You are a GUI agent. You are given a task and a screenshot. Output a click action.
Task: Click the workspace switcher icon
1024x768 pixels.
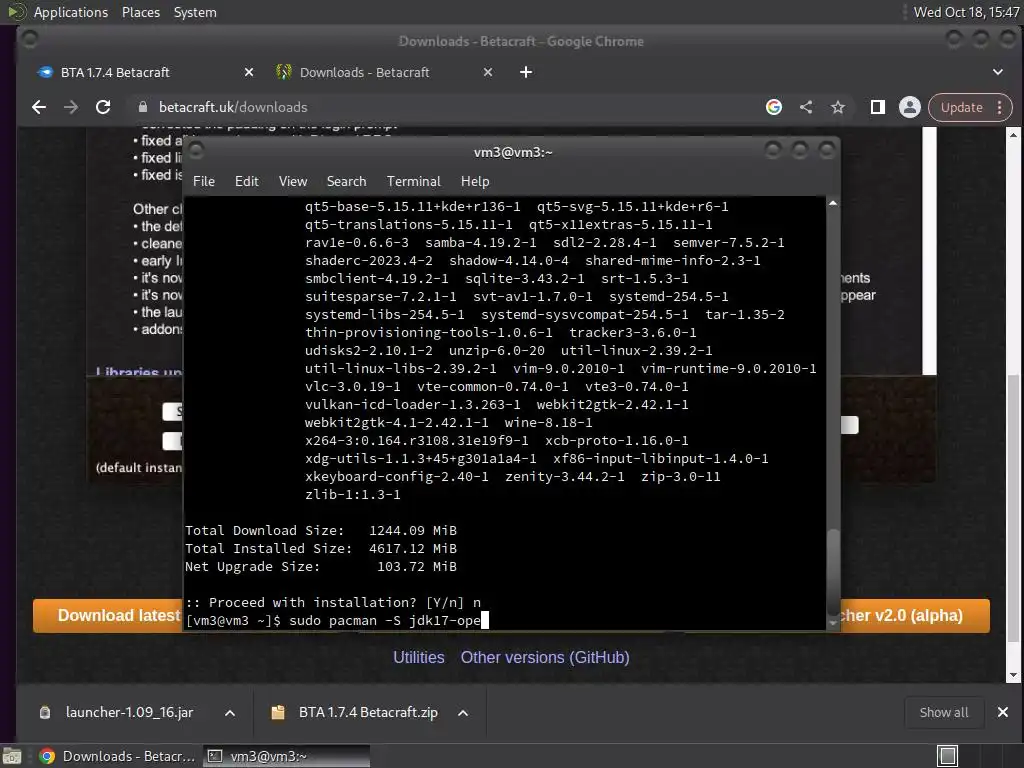pyautogui.click(x=948, y=756)
